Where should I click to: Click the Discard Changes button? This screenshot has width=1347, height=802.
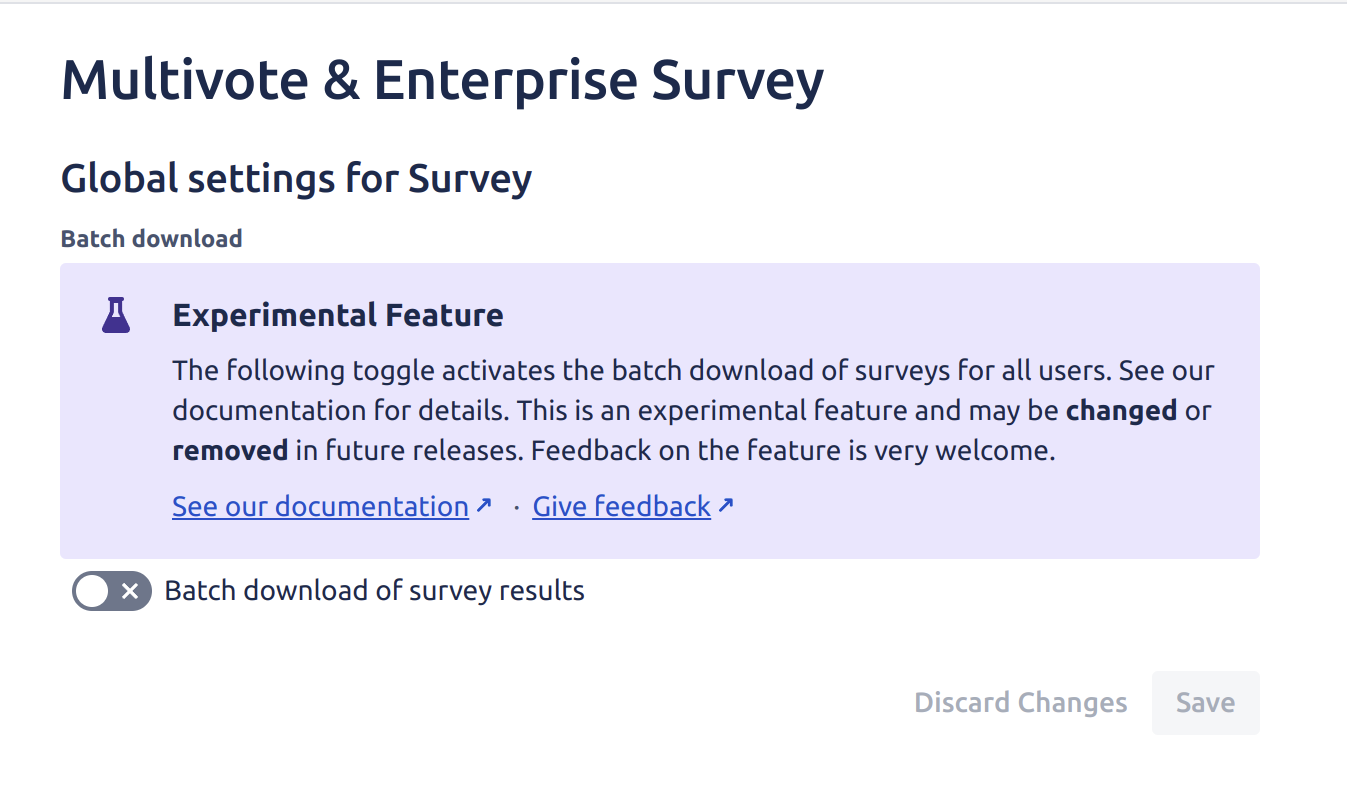coord(1020,703)
